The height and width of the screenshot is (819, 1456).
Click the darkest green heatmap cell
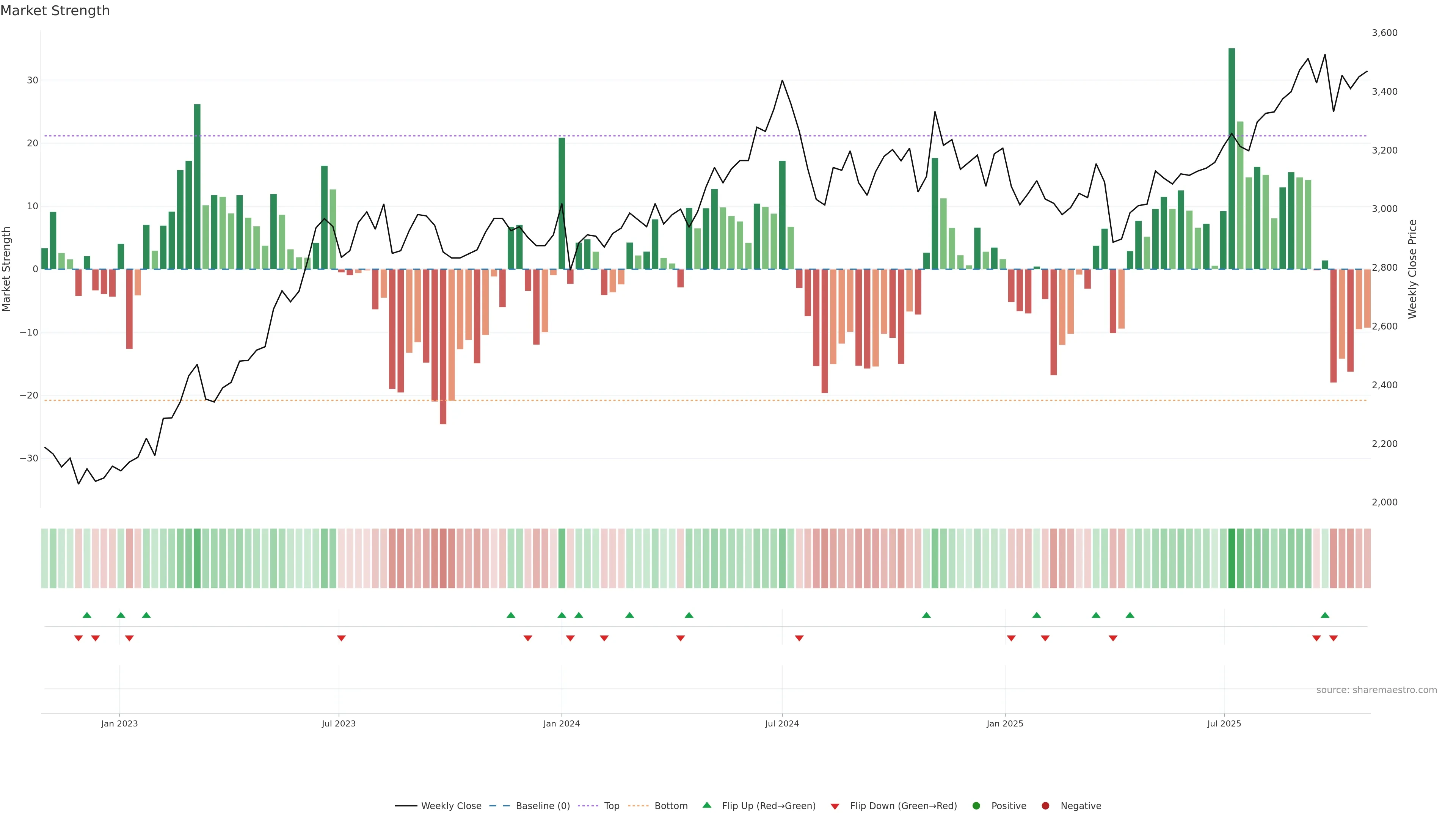pyautogui.click(x=1232, y=559)
